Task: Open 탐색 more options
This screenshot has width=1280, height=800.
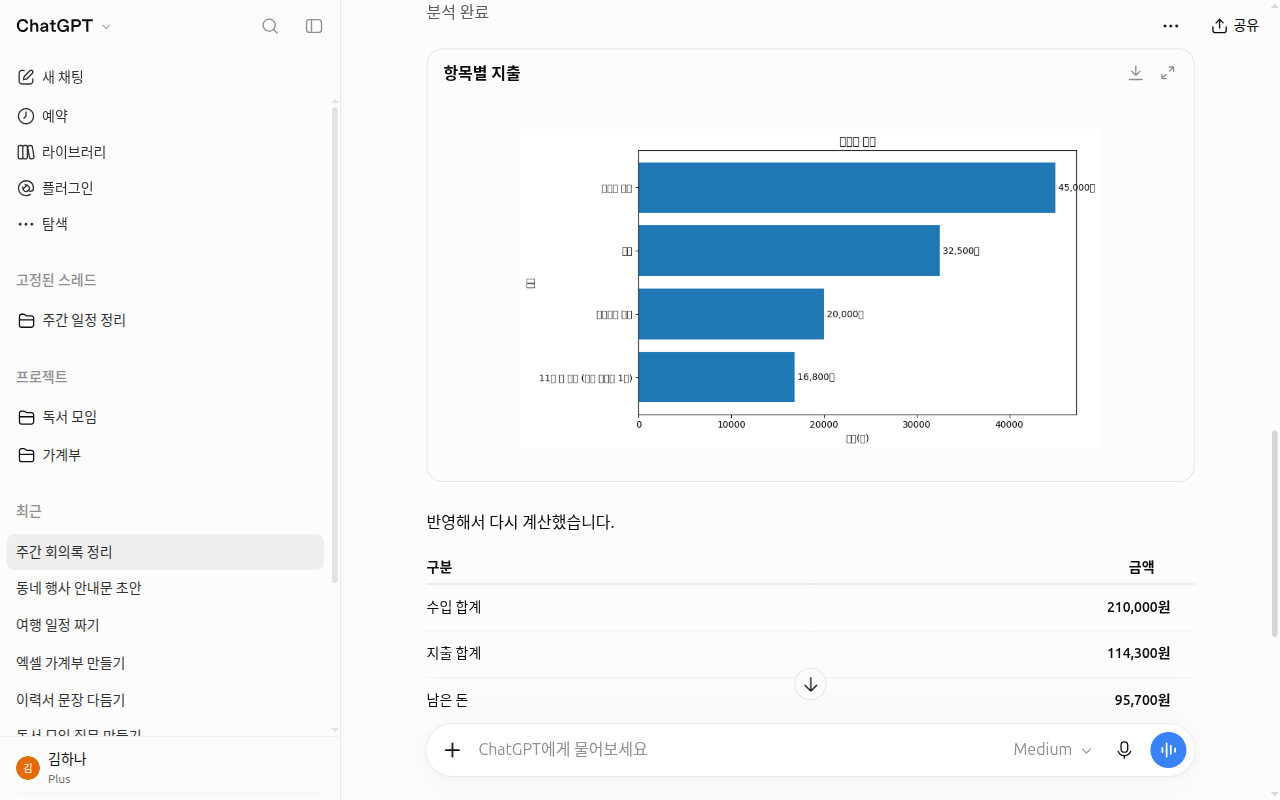Action: [165, 224]
